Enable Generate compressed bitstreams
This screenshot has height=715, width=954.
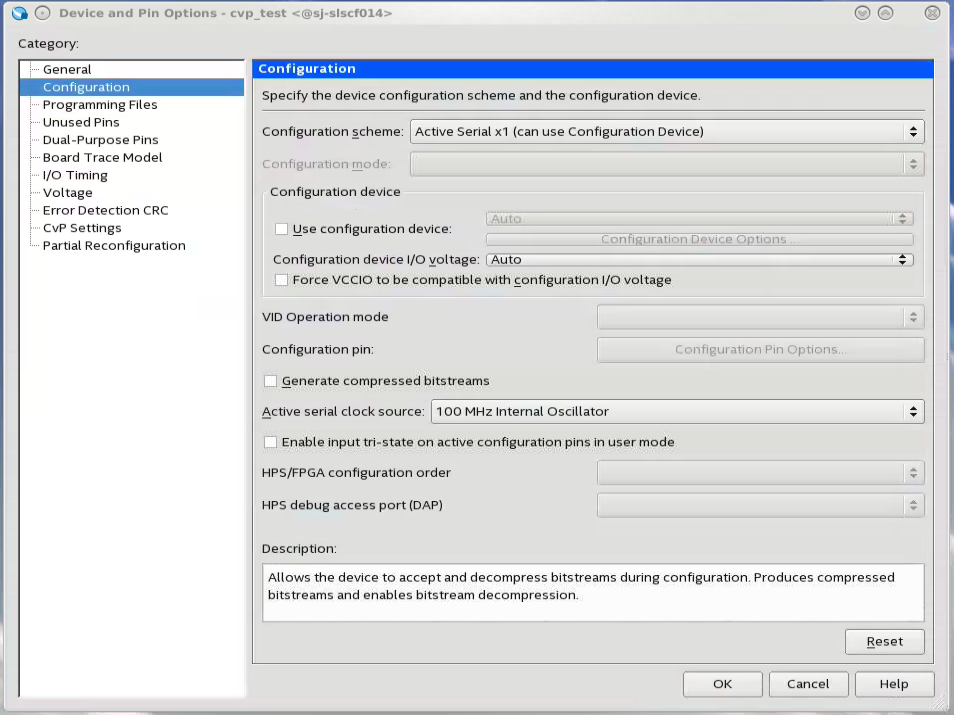[x=270, y=381]
